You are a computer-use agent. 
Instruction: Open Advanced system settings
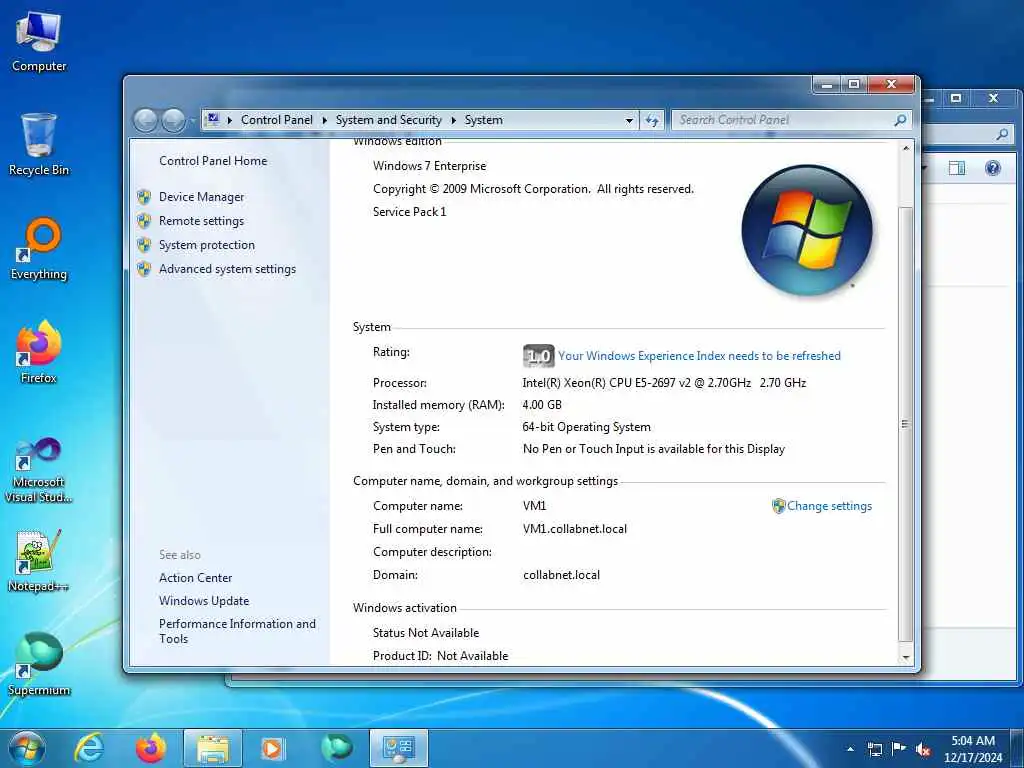click(227, 269)
